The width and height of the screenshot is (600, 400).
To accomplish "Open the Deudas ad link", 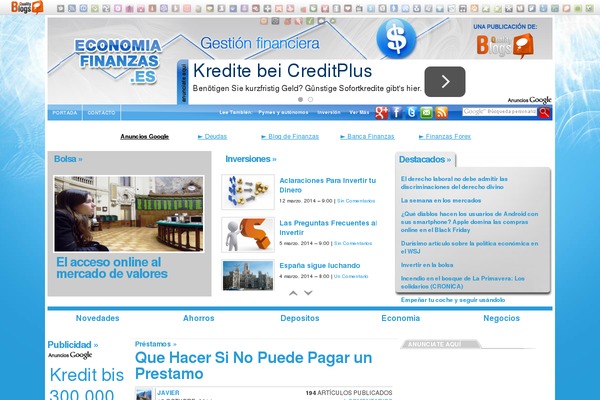I will (x=212, y=137).
